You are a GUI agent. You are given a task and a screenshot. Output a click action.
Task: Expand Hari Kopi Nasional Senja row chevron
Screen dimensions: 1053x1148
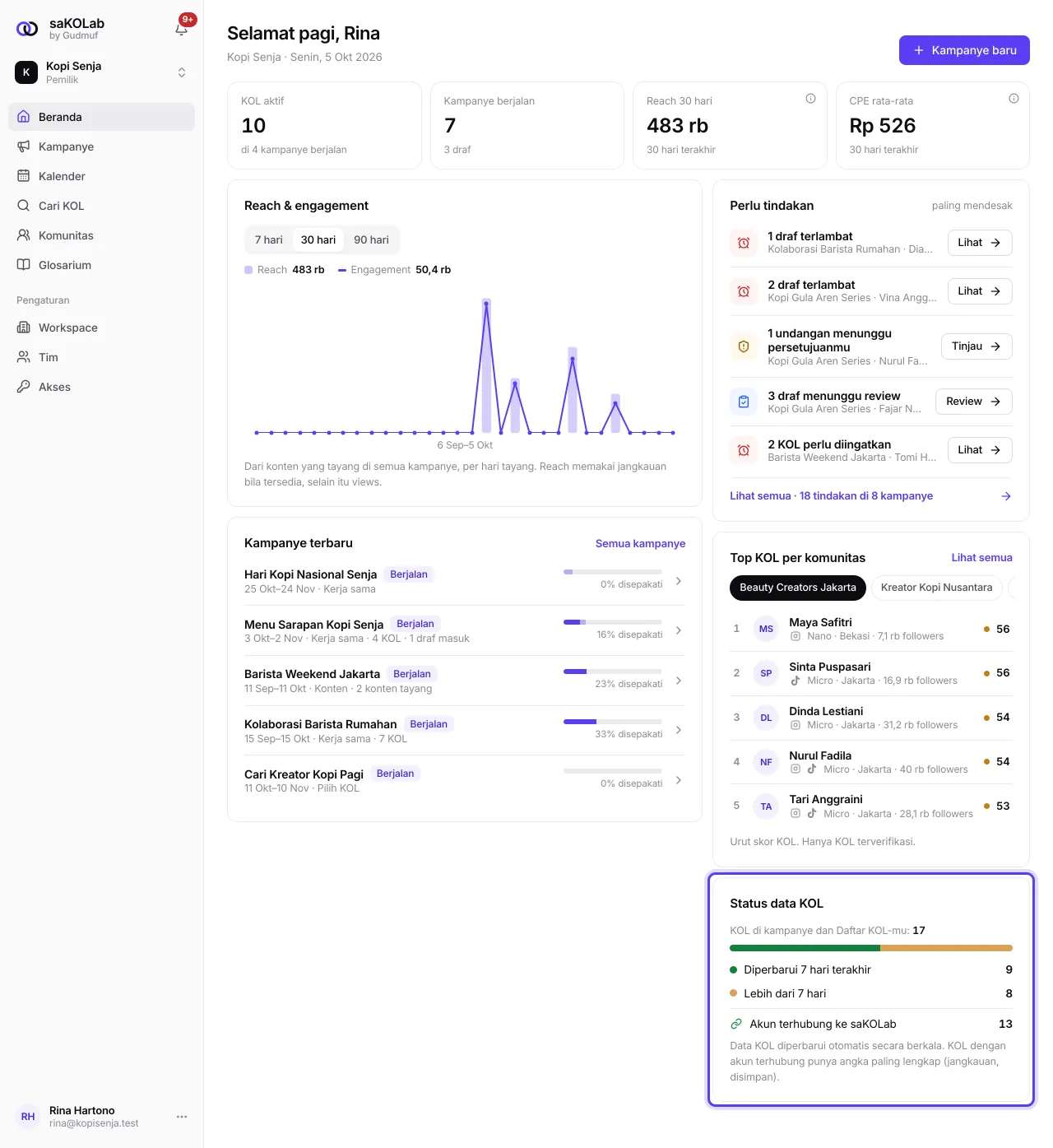tap(679, 581)
